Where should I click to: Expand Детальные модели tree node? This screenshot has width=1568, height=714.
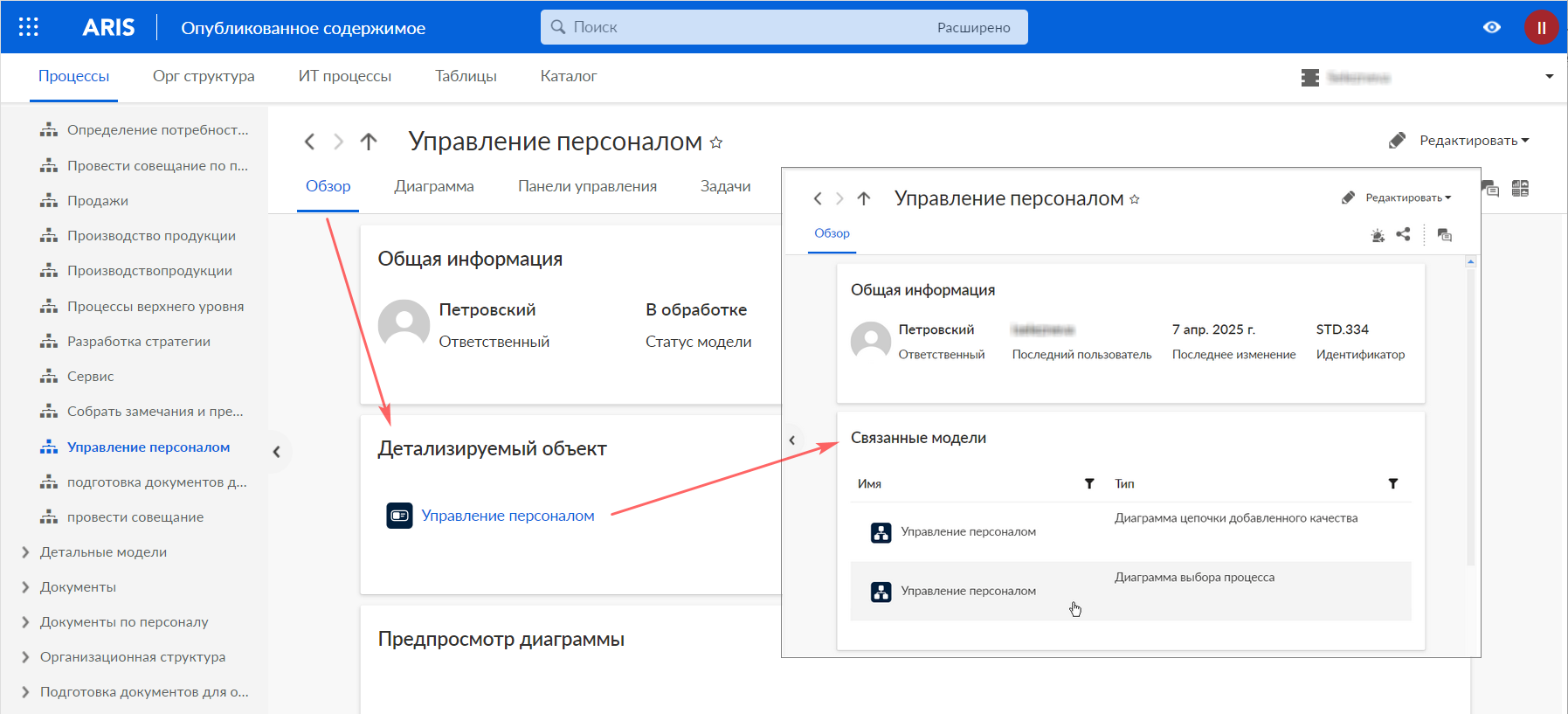(x=25, y=552)
